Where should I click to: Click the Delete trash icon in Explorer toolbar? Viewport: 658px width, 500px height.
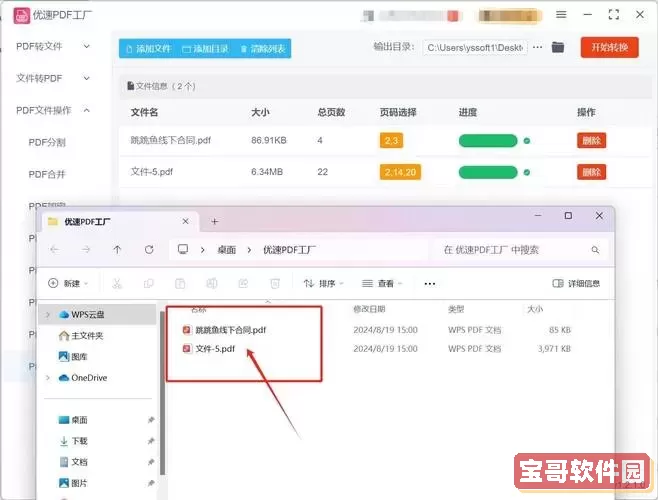(275, 284)
